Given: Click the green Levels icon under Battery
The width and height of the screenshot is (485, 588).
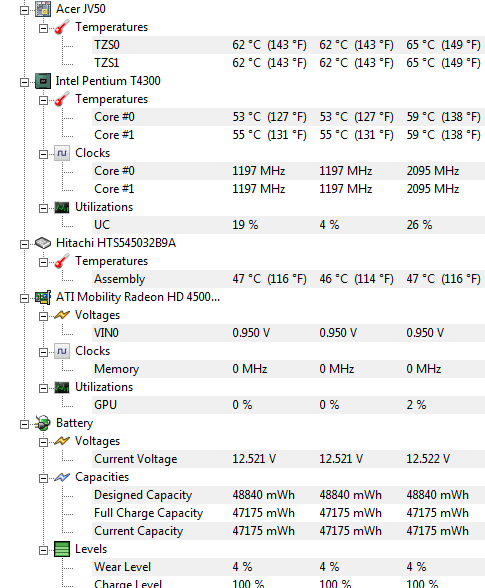Looking at the screenshot, I should coord(62,549).
